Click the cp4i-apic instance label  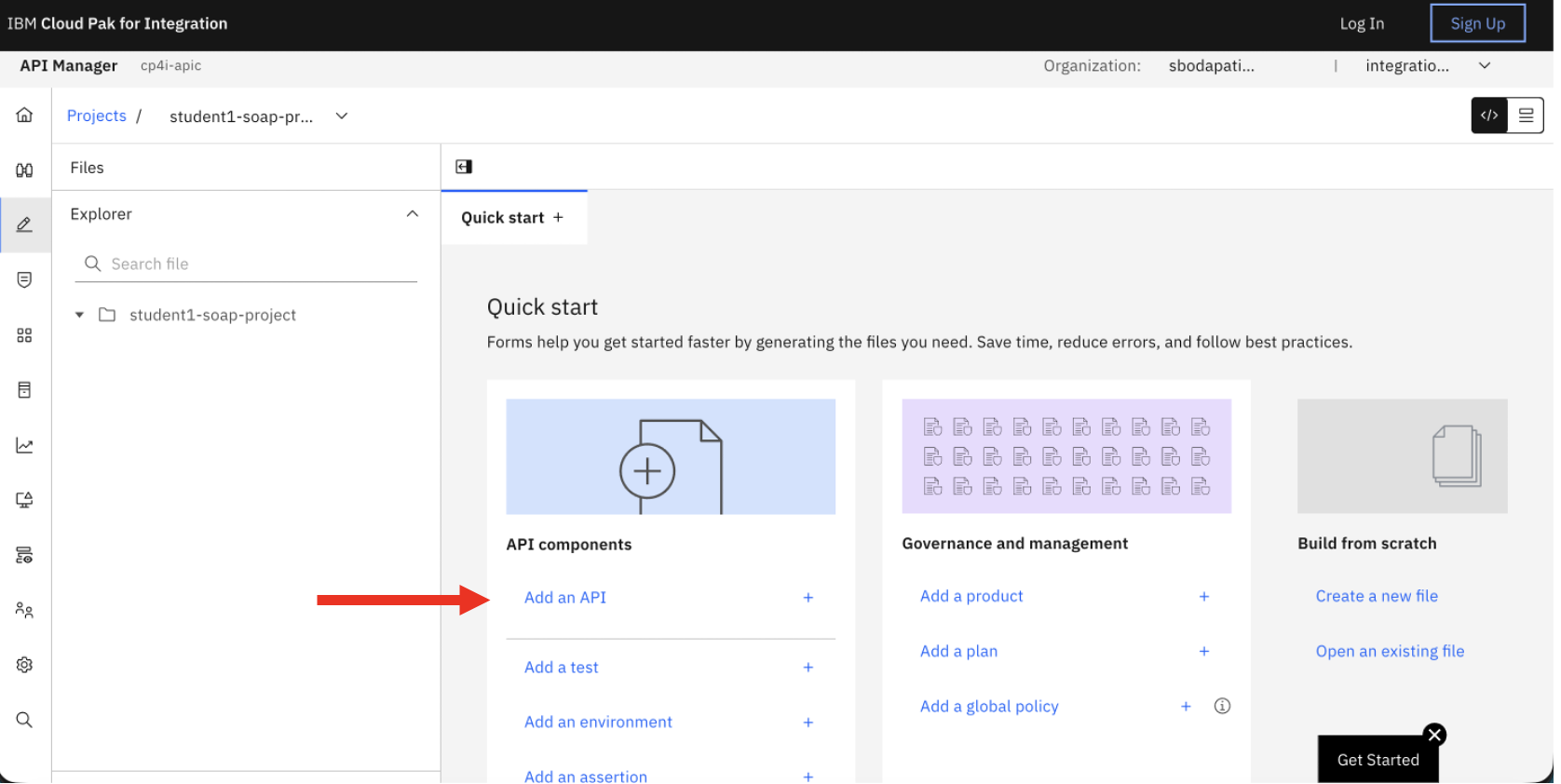170,66
